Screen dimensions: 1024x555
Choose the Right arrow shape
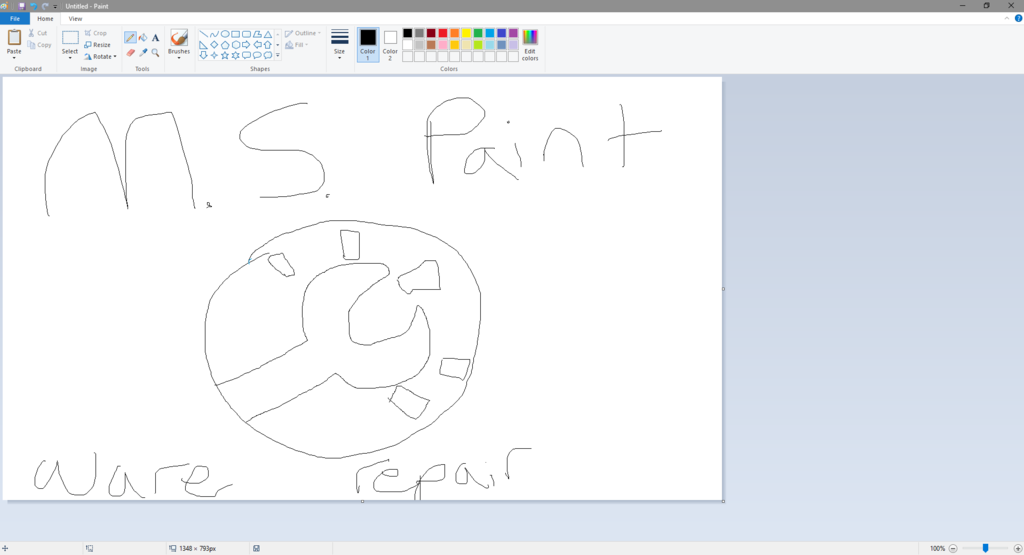pyautogui.click(x=246, y=45)
